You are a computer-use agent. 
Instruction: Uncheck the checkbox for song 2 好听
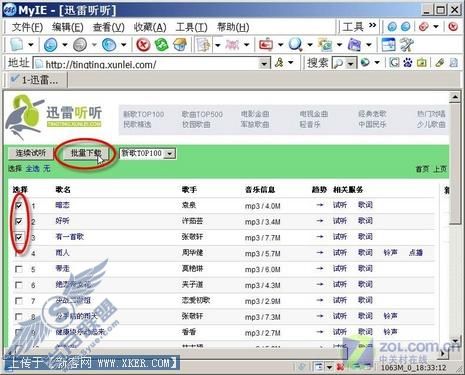pos(19,221)
